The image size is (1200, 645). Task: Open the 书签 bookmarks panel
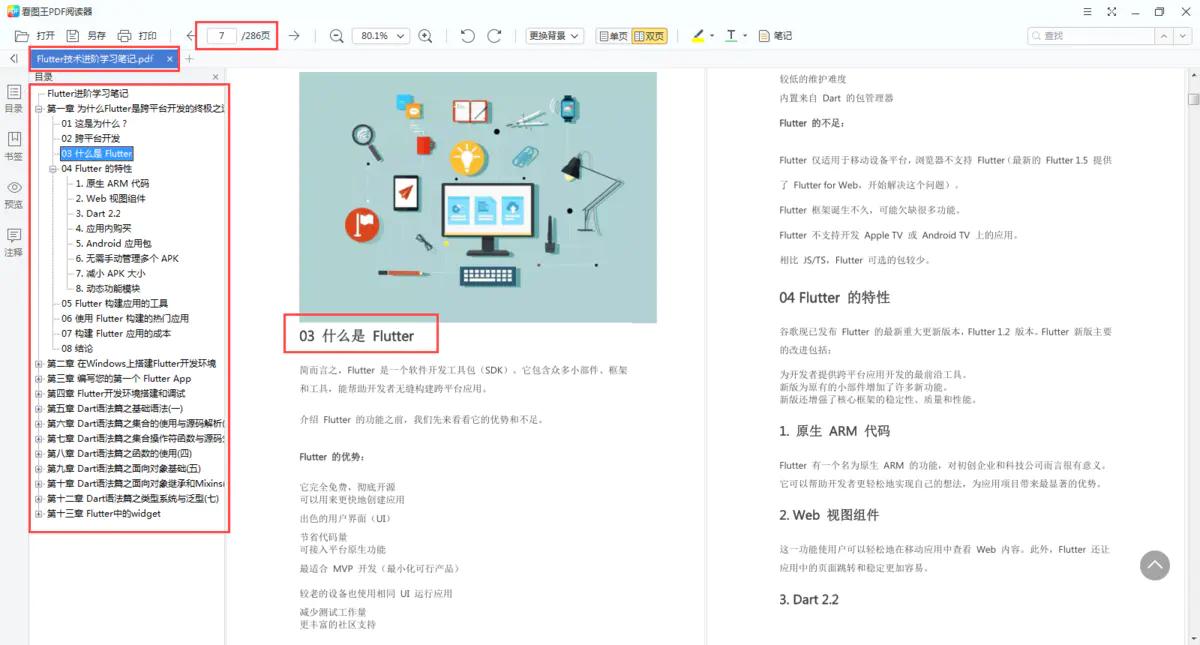click(13, 146)
